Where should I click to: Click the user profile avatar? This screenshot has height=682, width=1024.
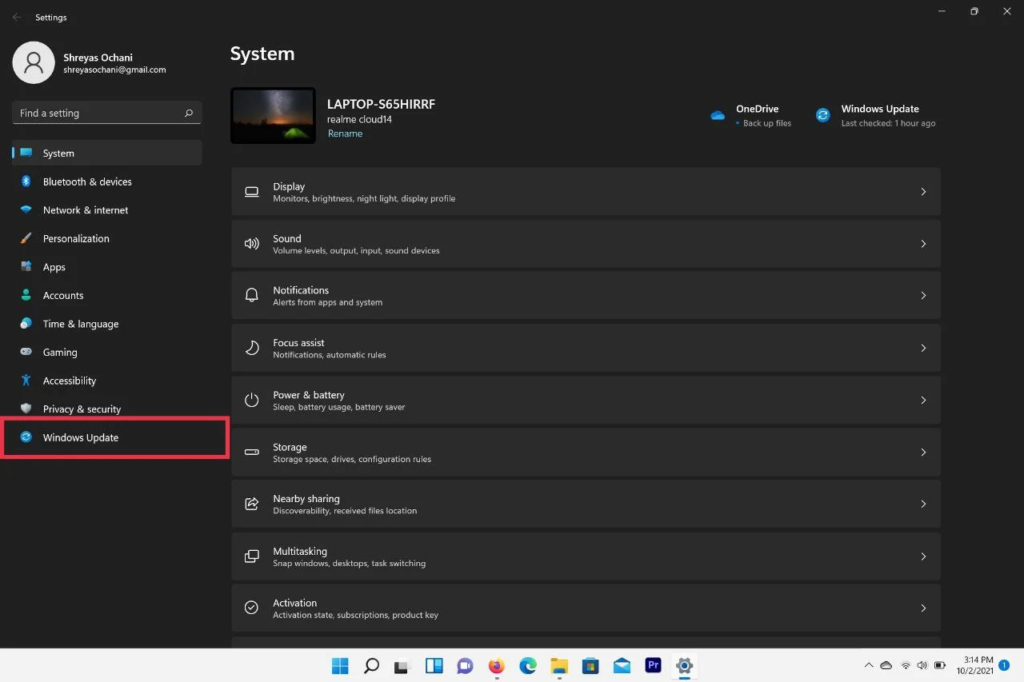tap(33, 63)
